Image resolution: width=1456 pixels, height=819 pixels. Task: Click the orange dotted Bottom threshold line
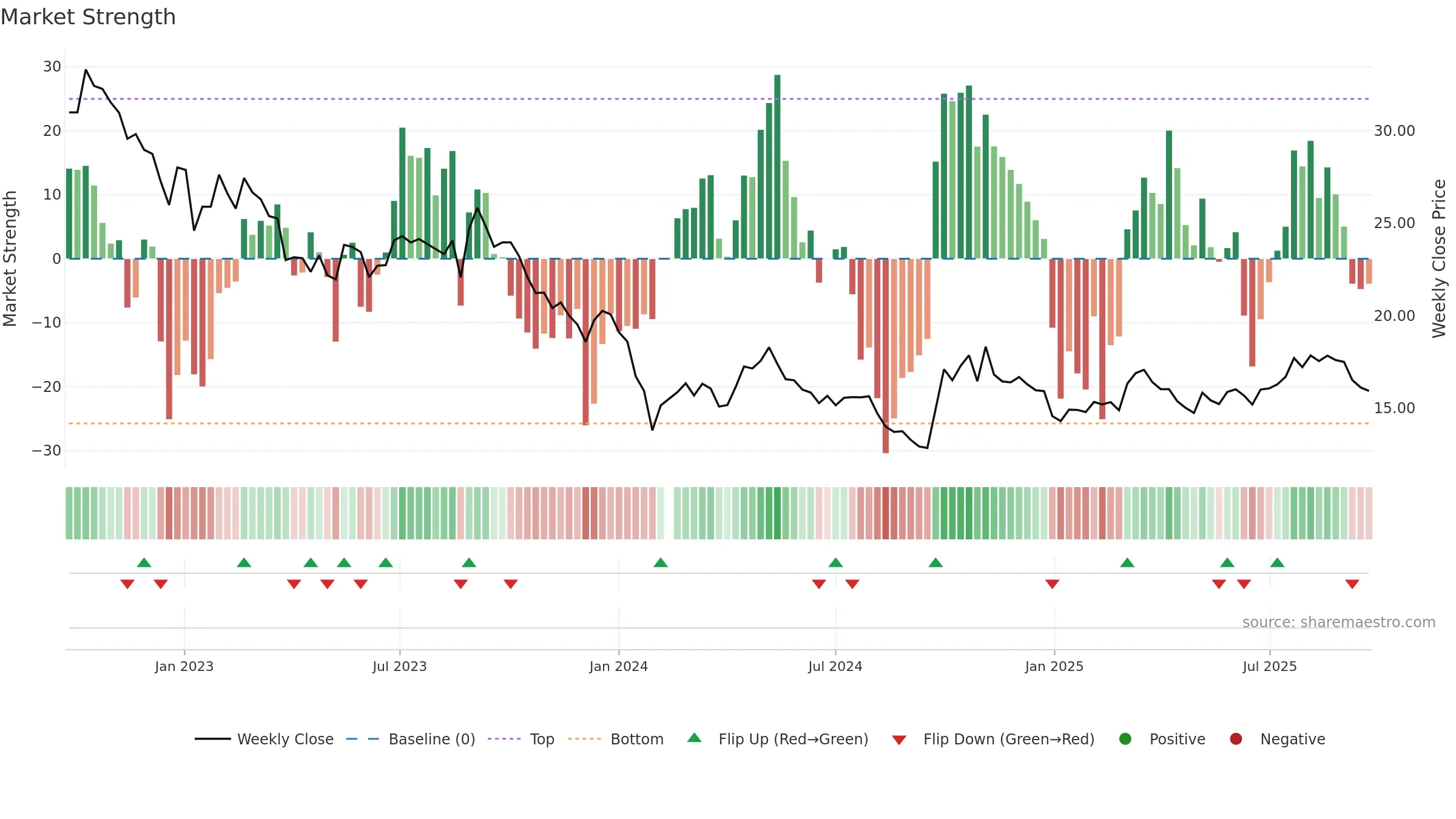719,423
